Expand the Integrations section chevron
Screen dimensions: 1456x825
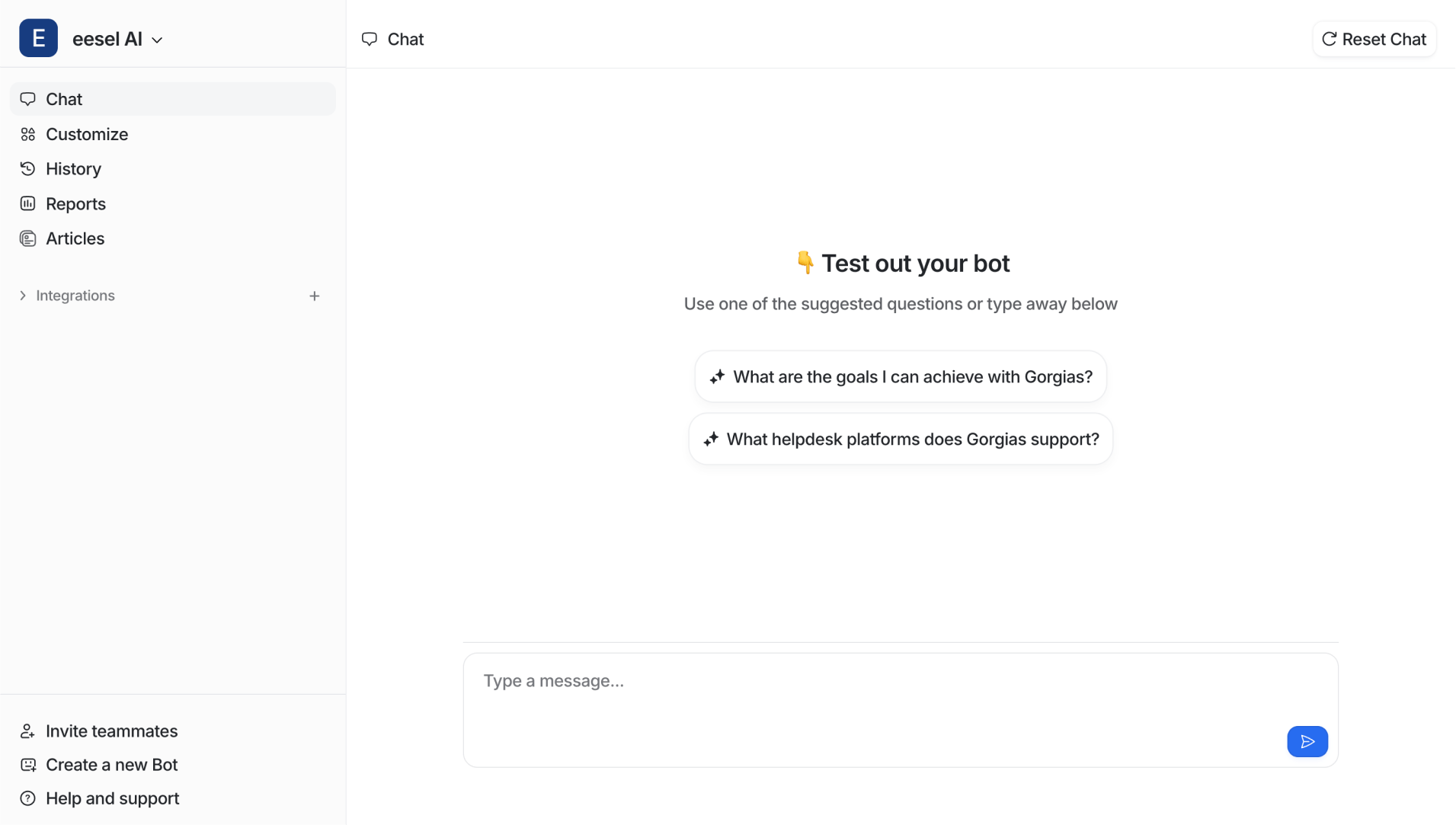click(x=23, y=296)
